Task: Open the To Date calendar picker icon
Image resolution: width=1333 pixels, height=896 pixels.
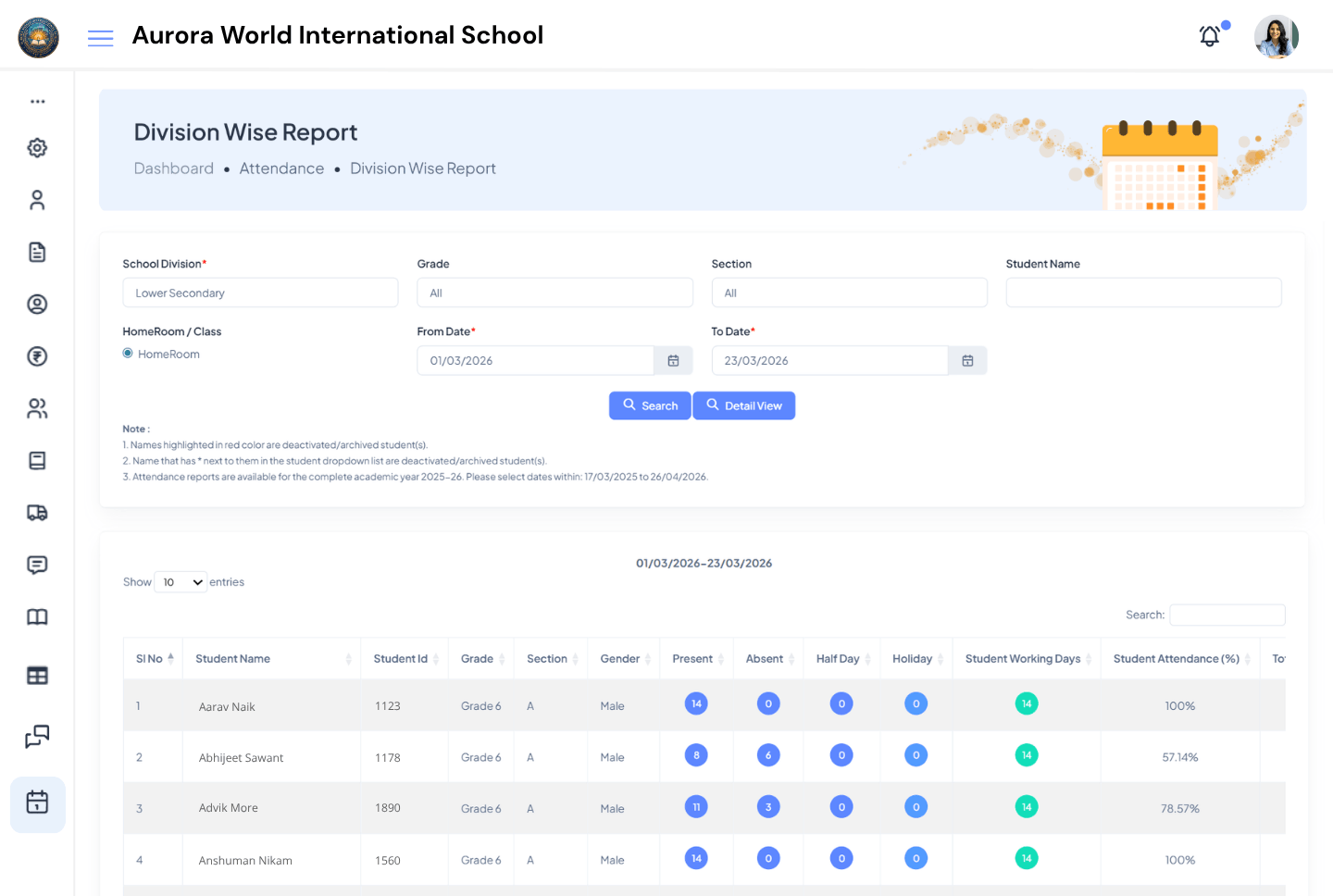Action: (967, 360)
